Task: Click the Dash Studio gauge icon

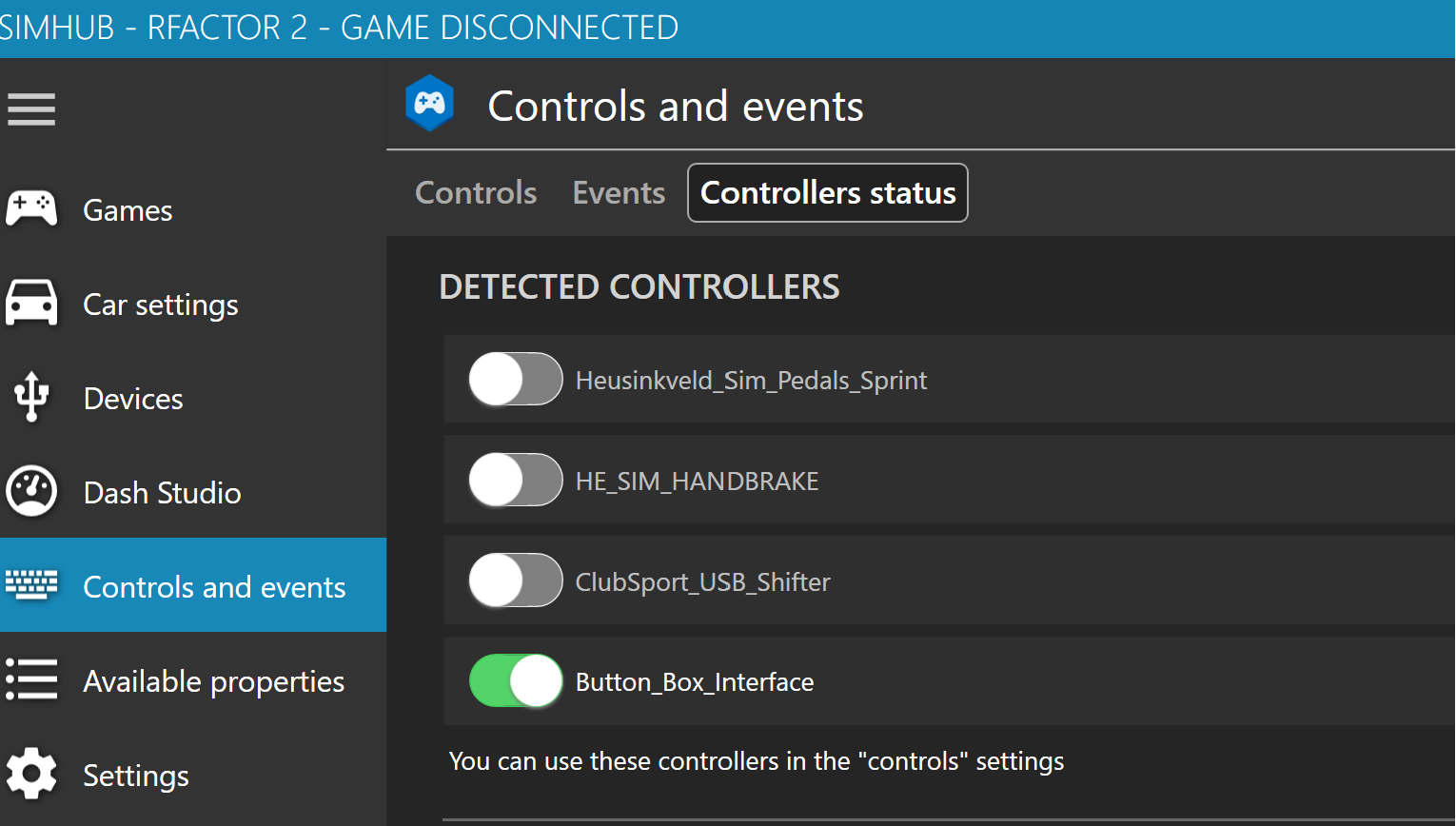Action: (x=31, y=491)
